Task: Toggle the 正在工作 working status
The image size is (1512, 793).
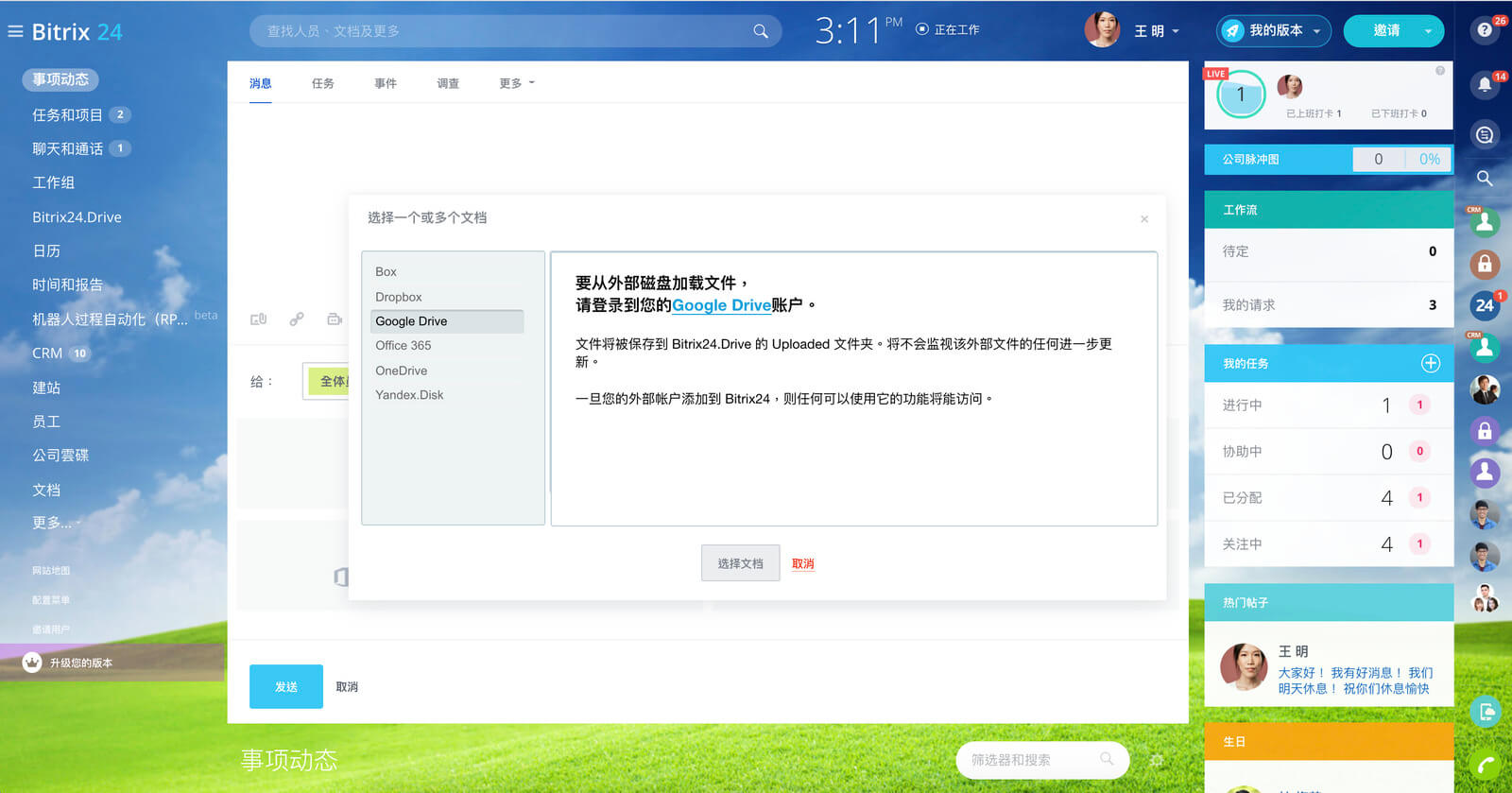Action: point(948,29)
